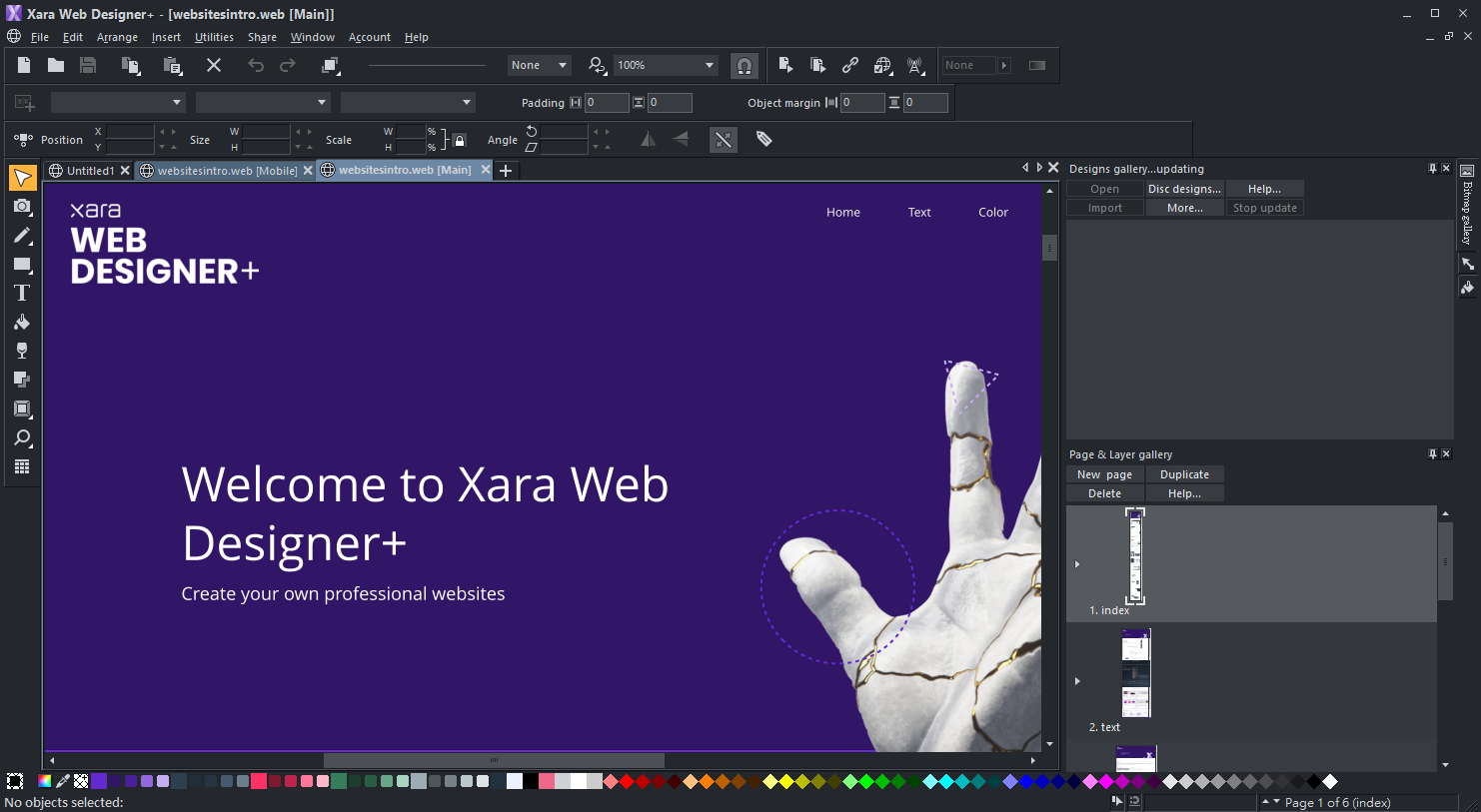Screen dimensions: 1481x812
Task: Select the Transparency wine glass tool
Action: [x=22, y=351]
